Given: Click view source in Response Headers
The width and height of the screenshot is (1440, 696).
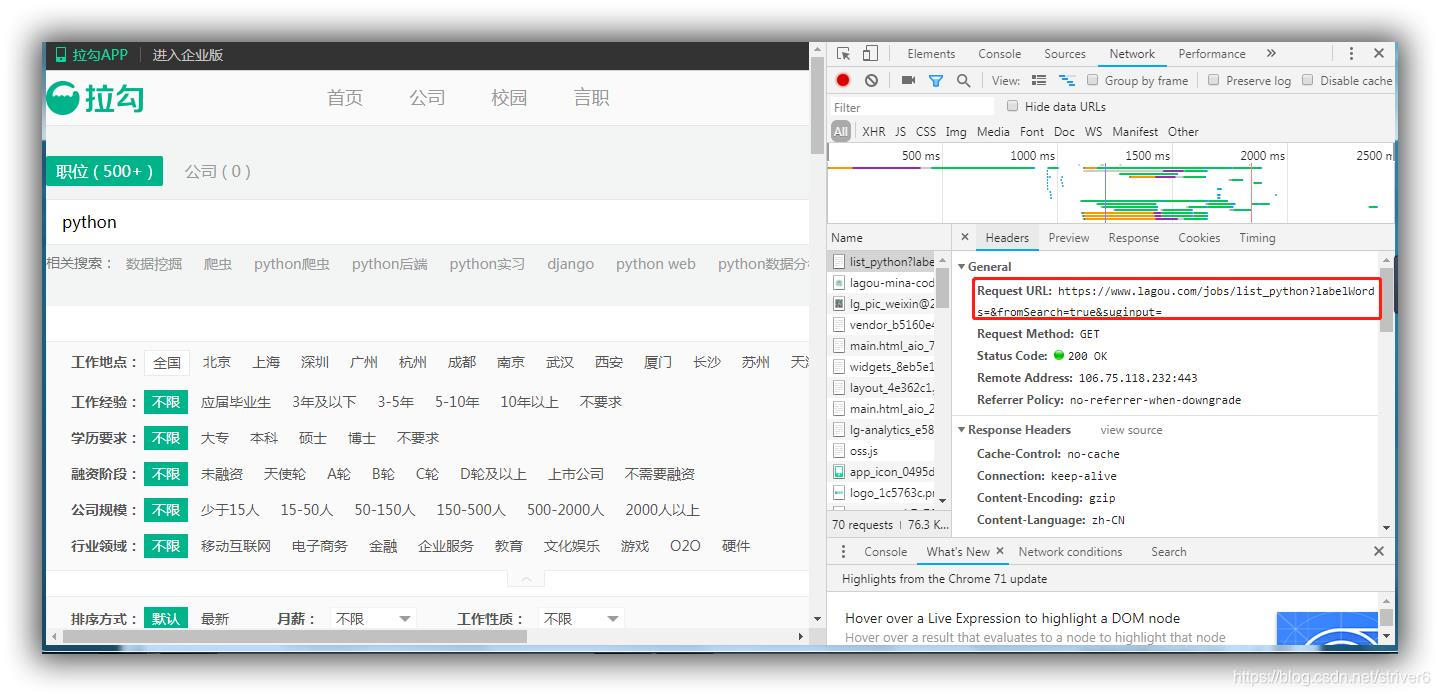Looking at the screenshot, I should click(1131, 430).
